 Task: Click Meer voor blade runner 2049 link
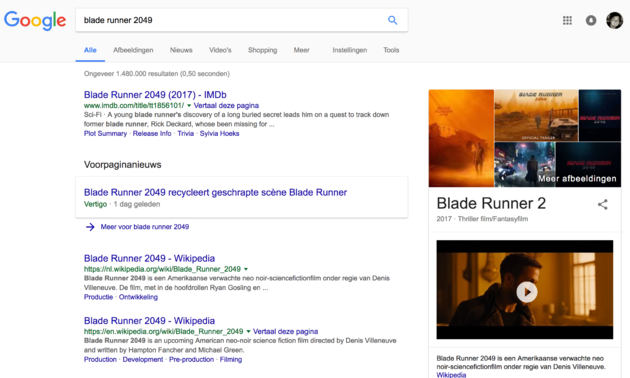145,227
